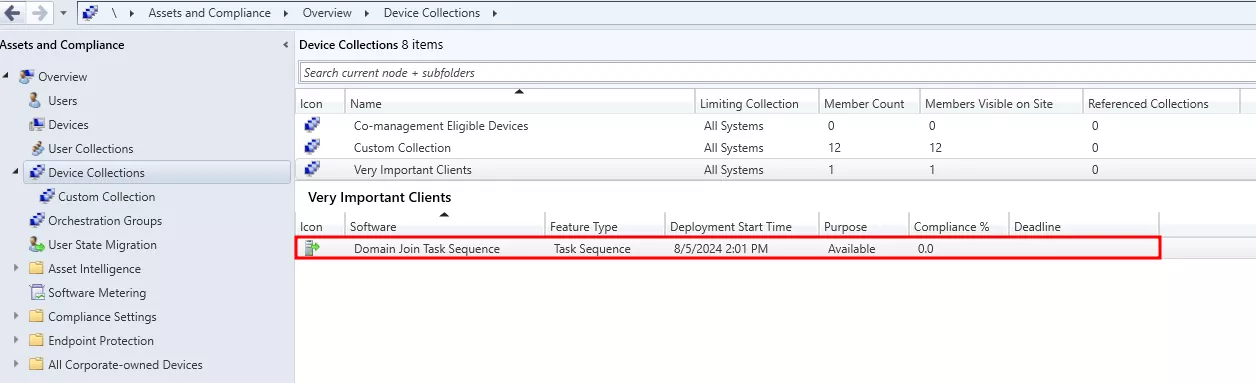Open dropdown arrow after Overview breadcrumb

click(x=367, y=13)
